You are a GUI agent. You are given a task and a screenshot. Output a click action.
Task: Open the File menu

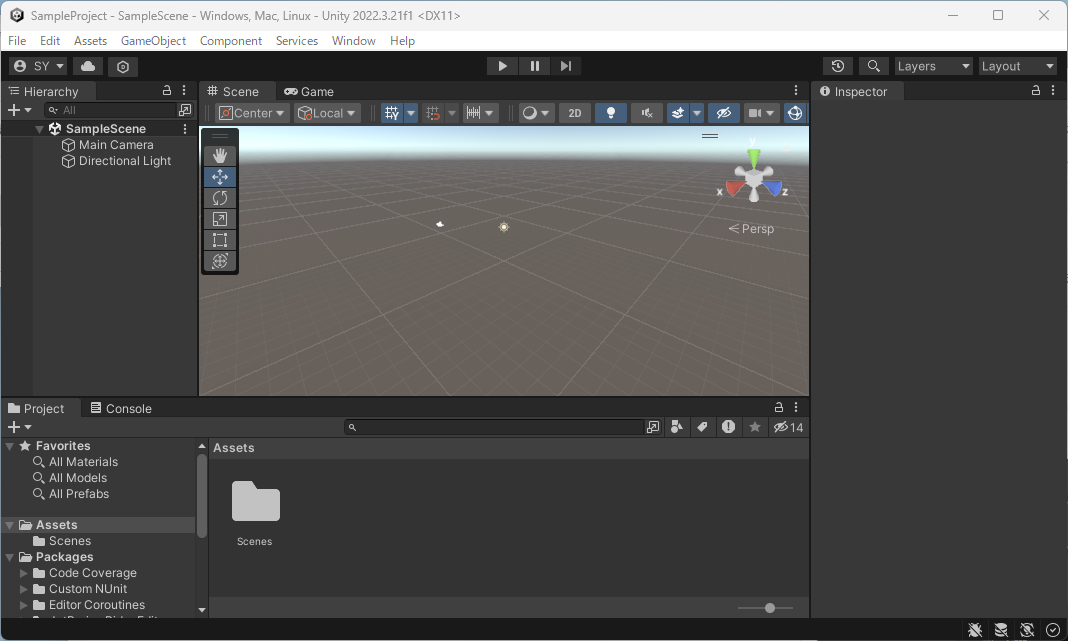click(x=17, y=41)
